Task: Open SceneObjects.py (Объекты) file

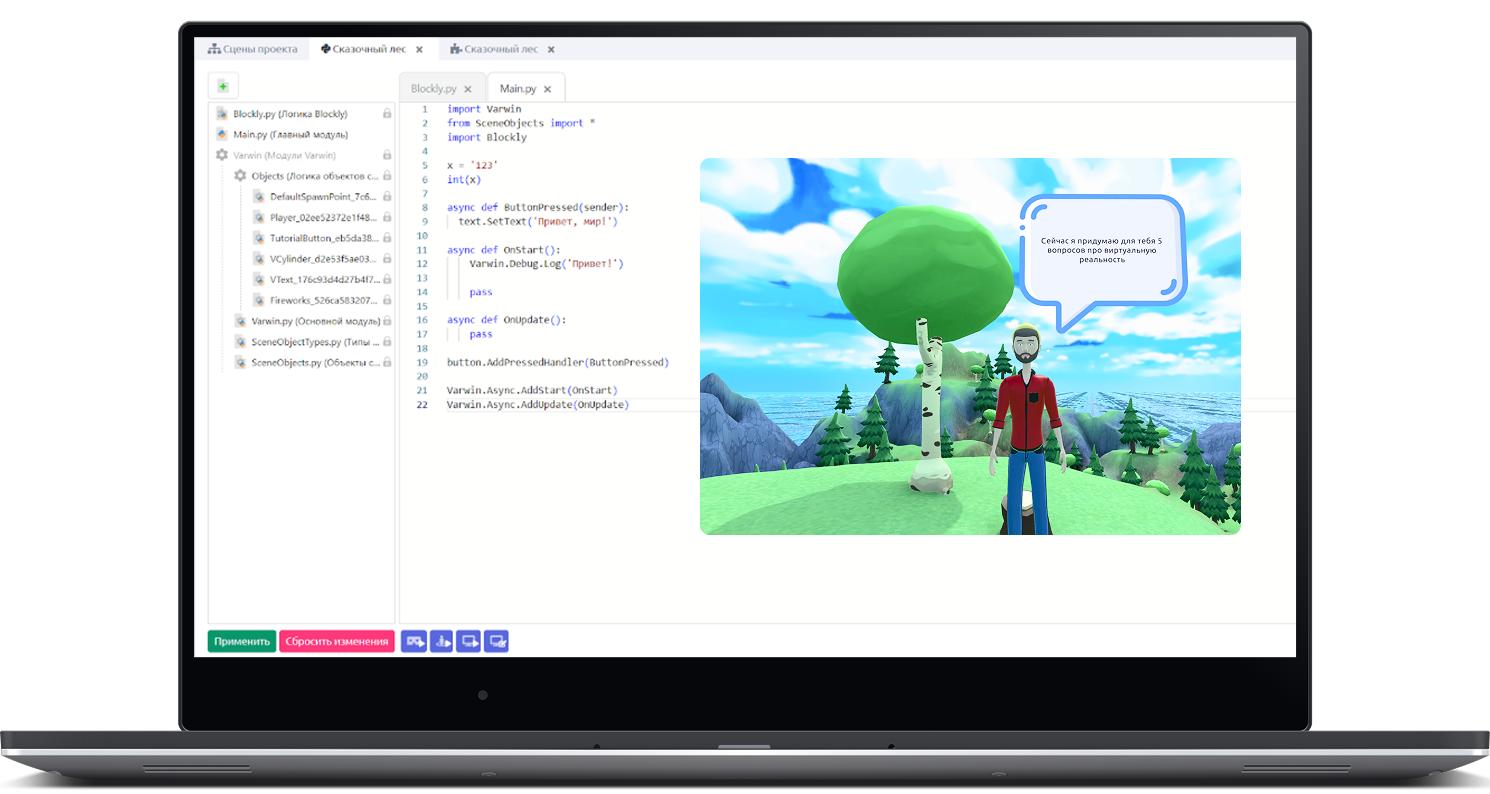Action: tap(315, 362)
